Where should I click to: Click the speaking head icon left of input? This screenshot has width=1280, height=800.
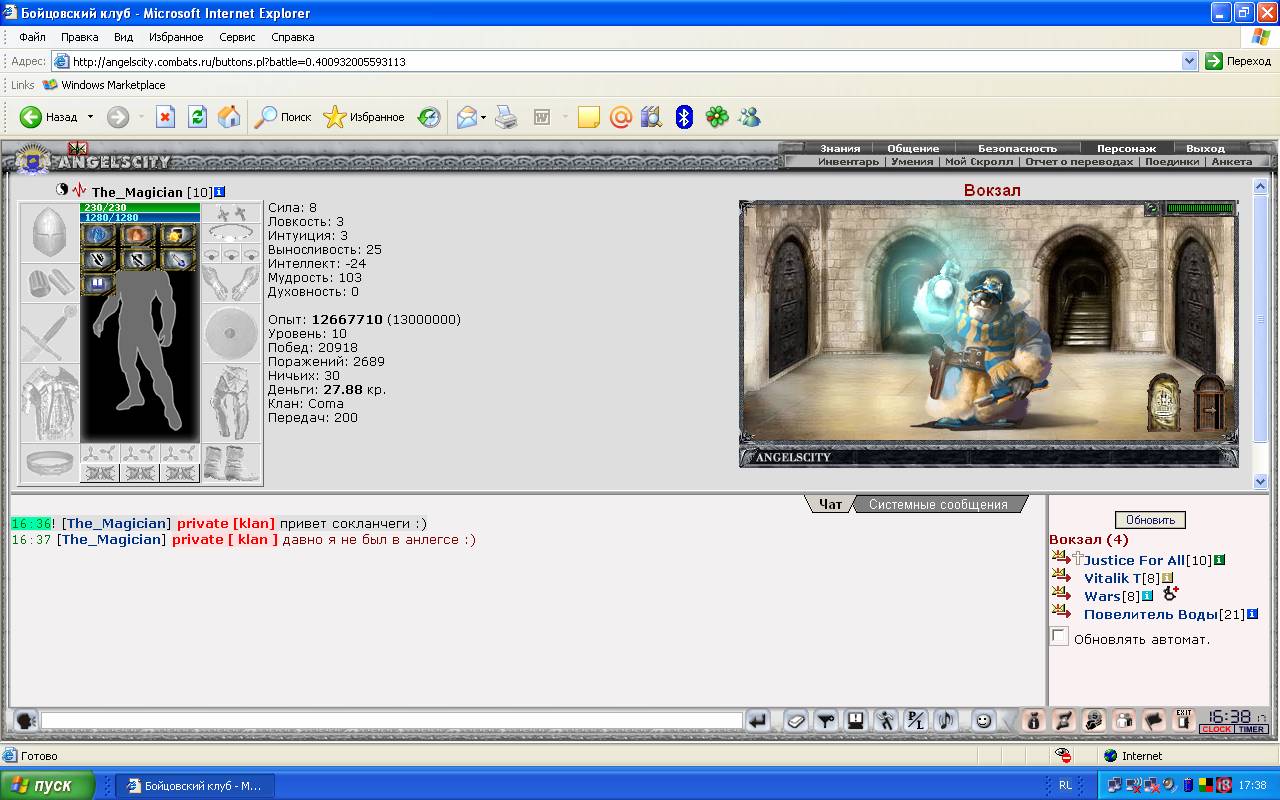click(25, 720)
